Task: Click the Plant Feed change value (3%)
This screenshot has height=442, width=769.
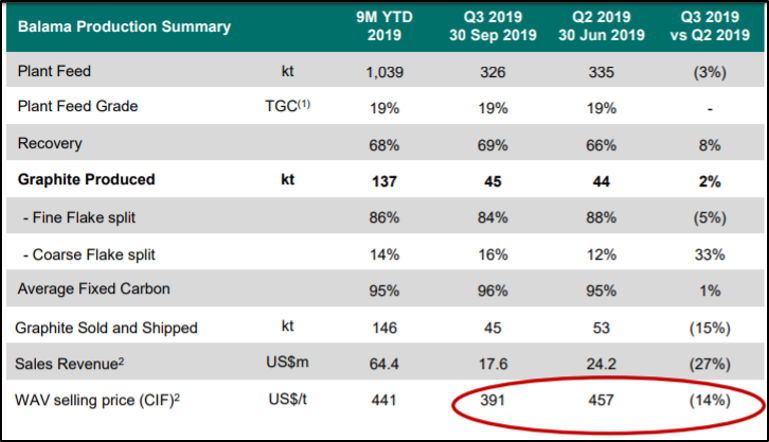Action: [x=710, y=73]
